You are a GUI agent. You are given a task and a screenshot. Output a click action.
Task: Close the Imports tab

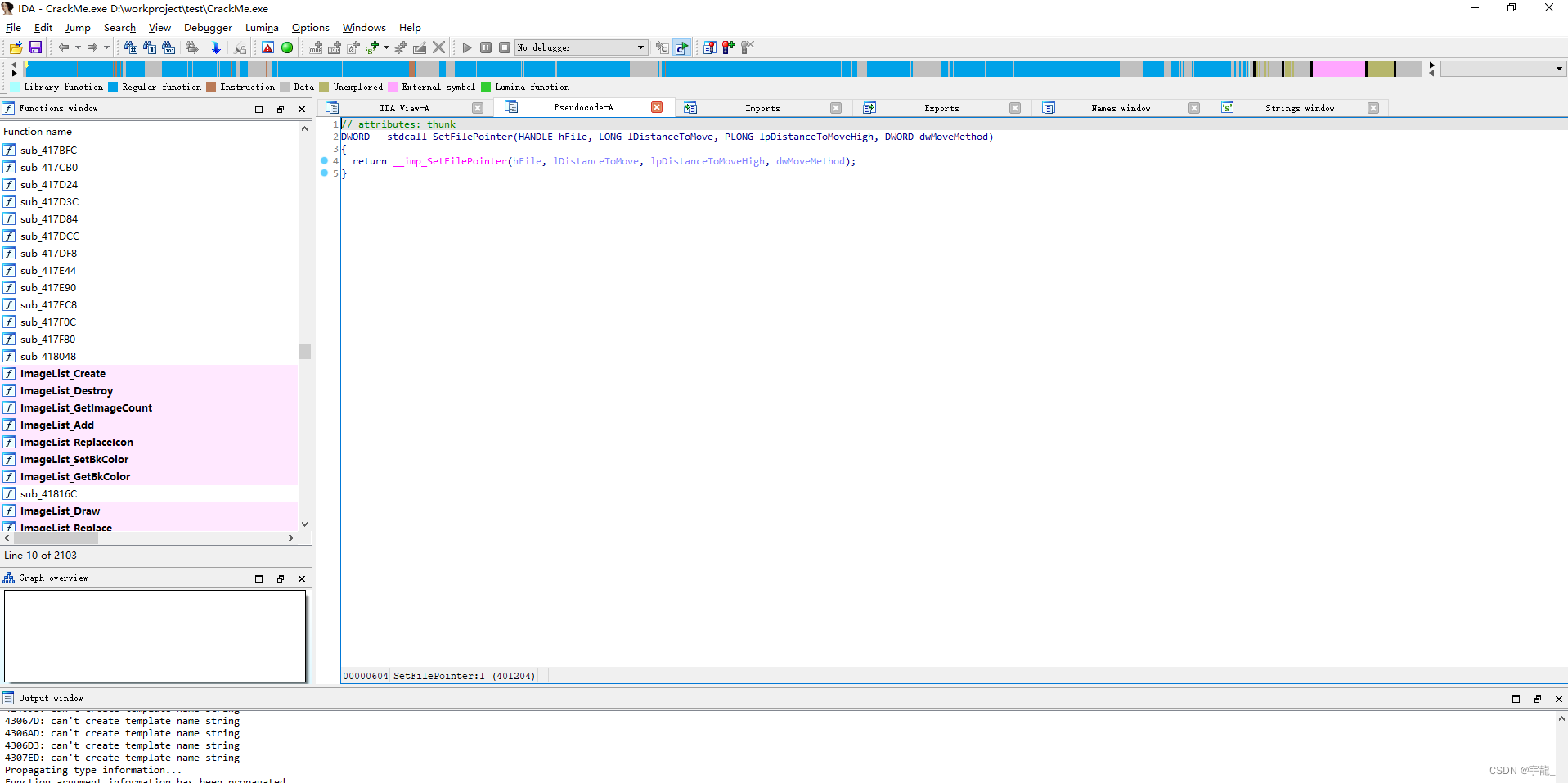tap(836, 108)
